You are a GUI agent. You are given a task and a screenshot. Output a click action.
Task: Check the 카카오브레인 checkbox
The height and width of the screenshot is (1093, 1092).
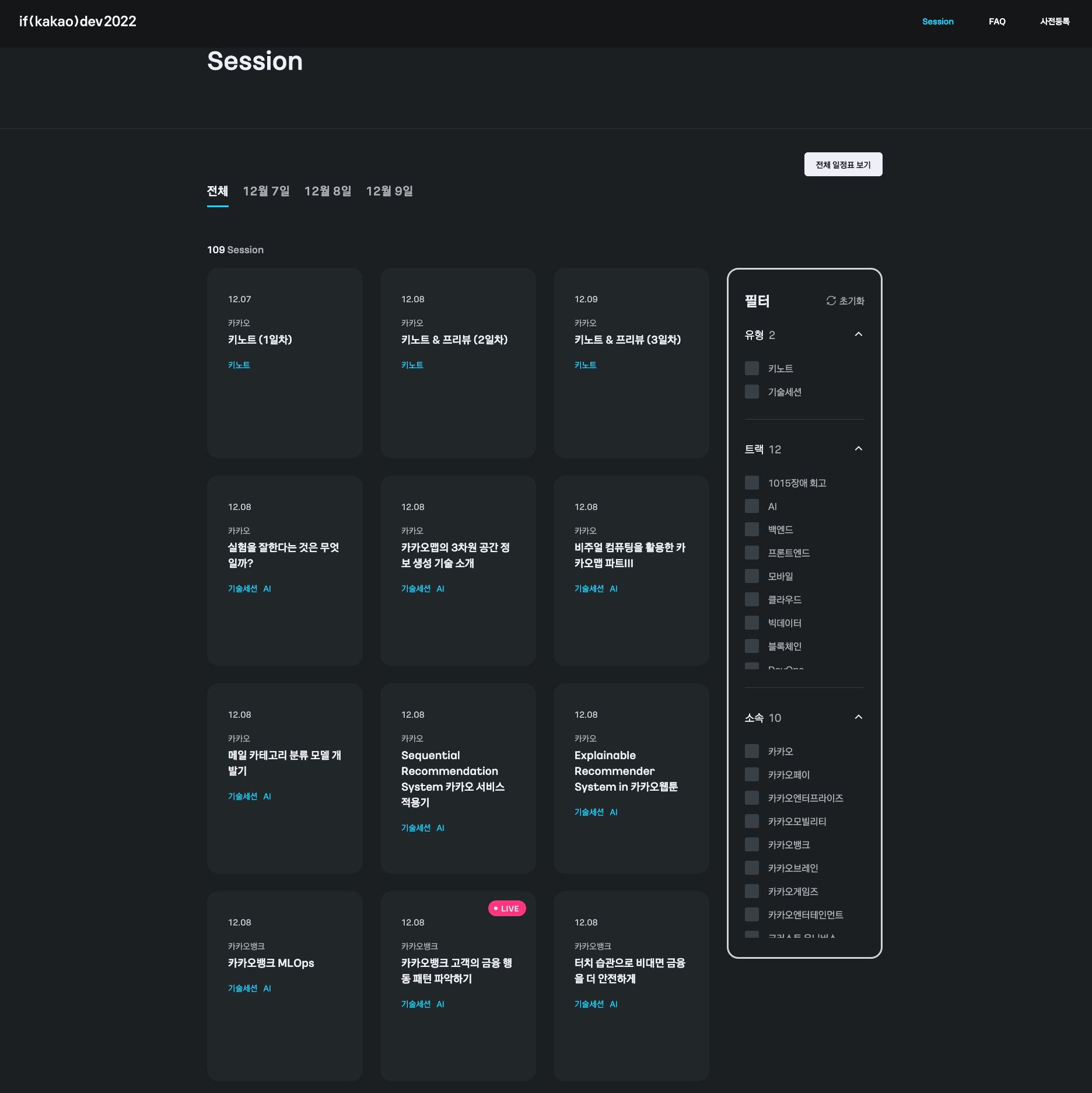tap(752, 868)
